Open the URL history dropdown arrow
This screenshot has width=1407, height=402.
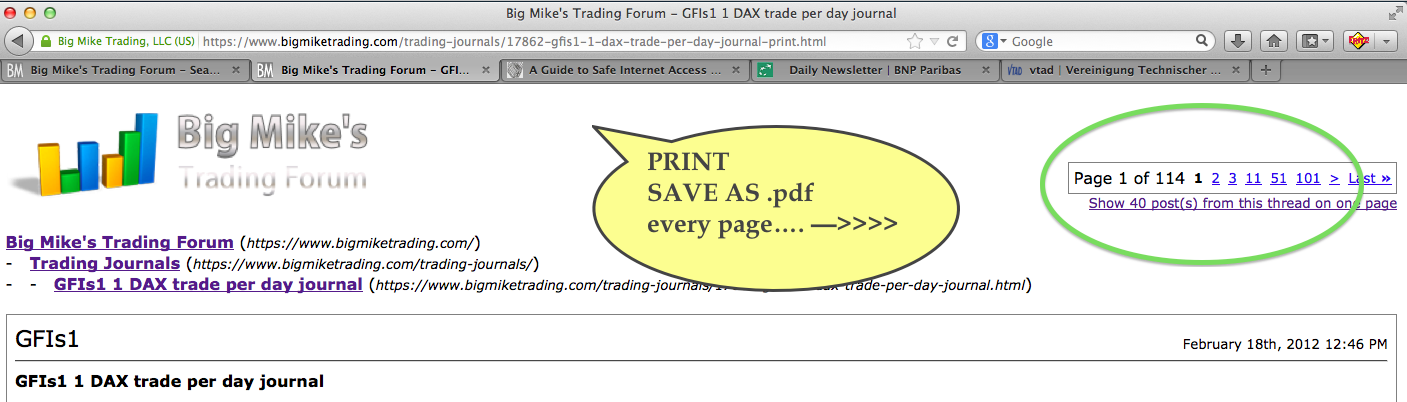click(934, 42)
